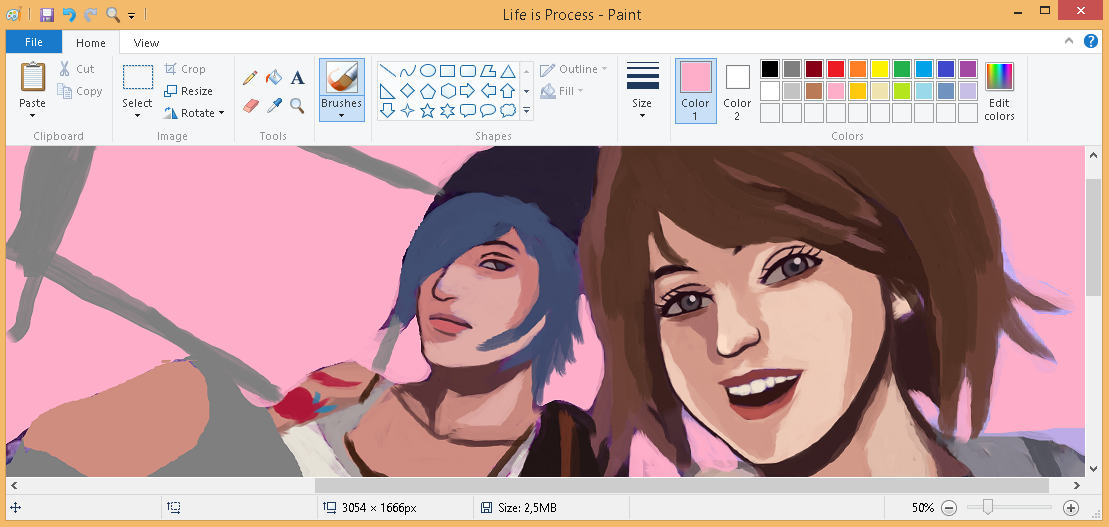The width and height of the screenshot is (1109, 527).
Task: Open Edit colors dialog
Action: coord(999,90)
